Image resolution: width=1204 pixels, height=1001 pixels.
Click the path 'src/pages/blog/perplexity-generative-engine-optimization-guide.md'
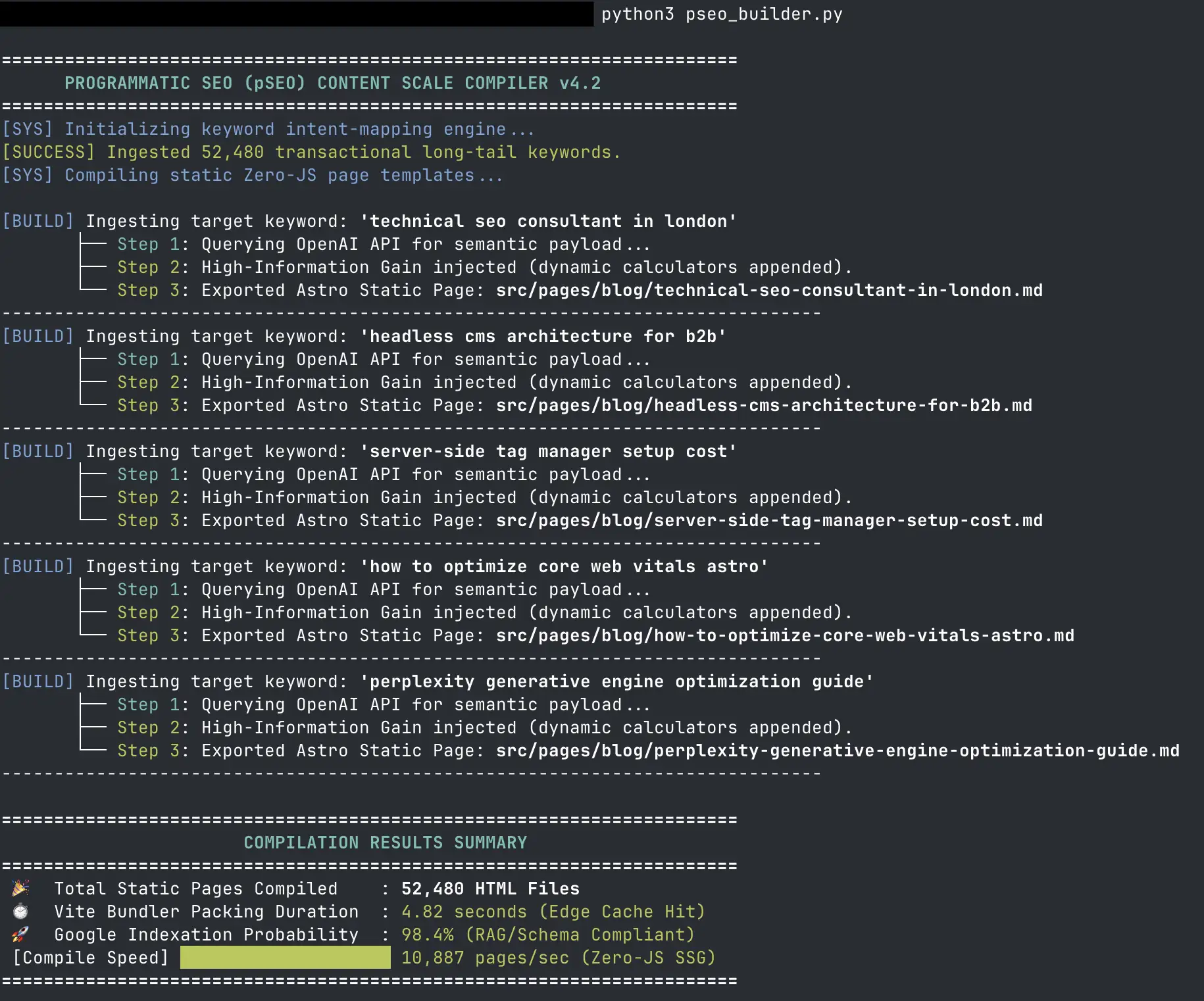[x=838, y=751]
